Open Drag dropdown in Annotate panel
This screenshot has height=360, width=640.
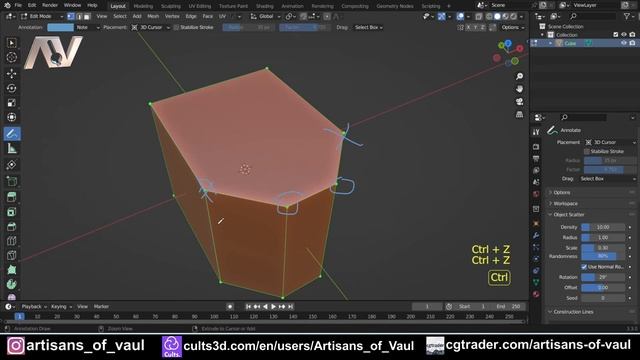(x=608, y=179)
